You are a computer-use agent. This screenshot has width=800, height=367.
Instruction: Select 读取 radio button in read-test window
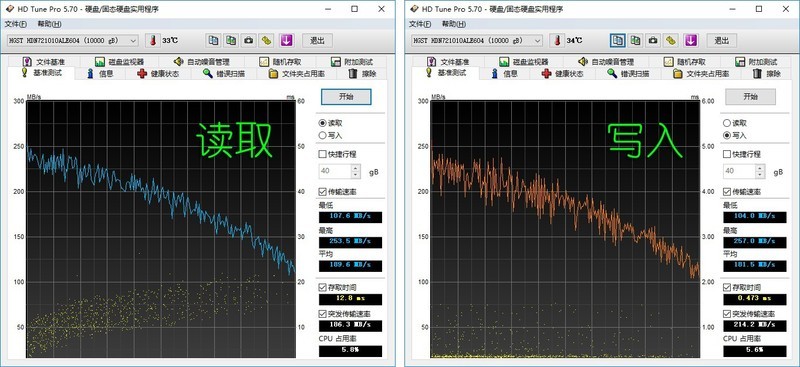point(322,123)
